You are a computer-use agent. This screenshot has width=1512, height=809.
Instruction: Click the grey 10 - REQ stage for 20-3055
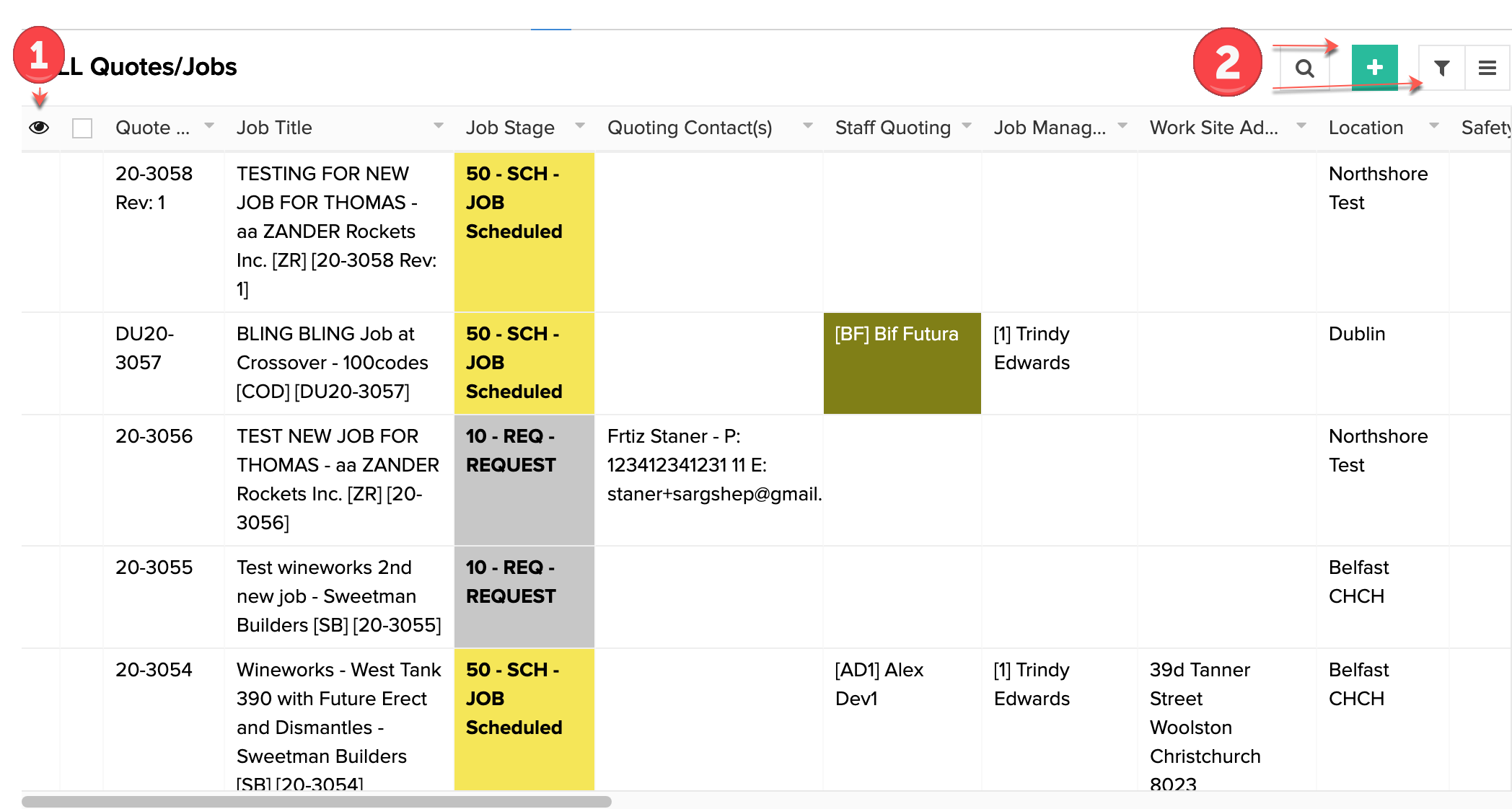click(524, 596)
